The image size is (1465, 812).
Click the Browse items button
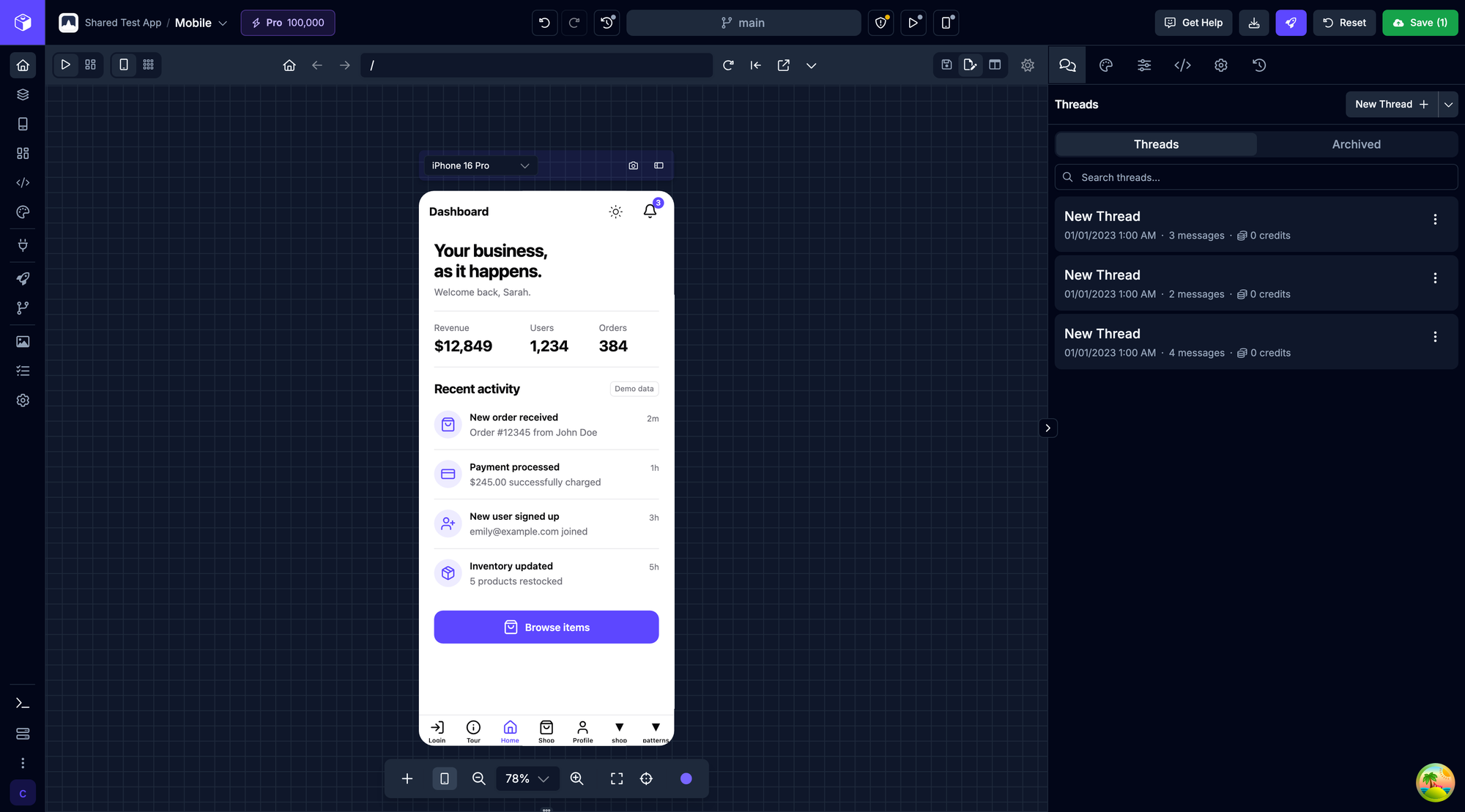pyautogui.click(x=546, y=627)
